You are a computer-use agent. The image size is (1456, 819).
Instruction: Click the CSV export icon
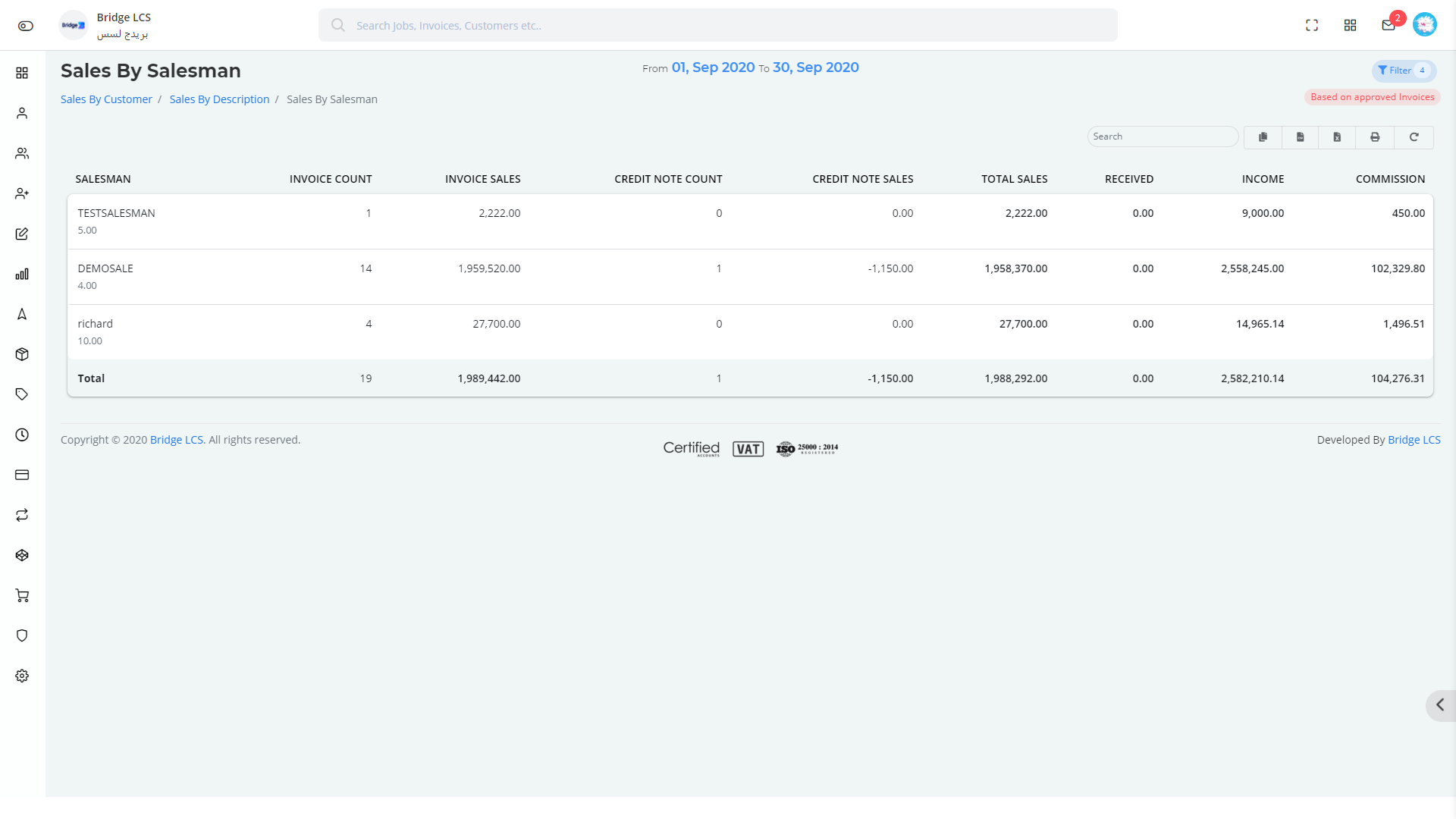(1300, 137)
